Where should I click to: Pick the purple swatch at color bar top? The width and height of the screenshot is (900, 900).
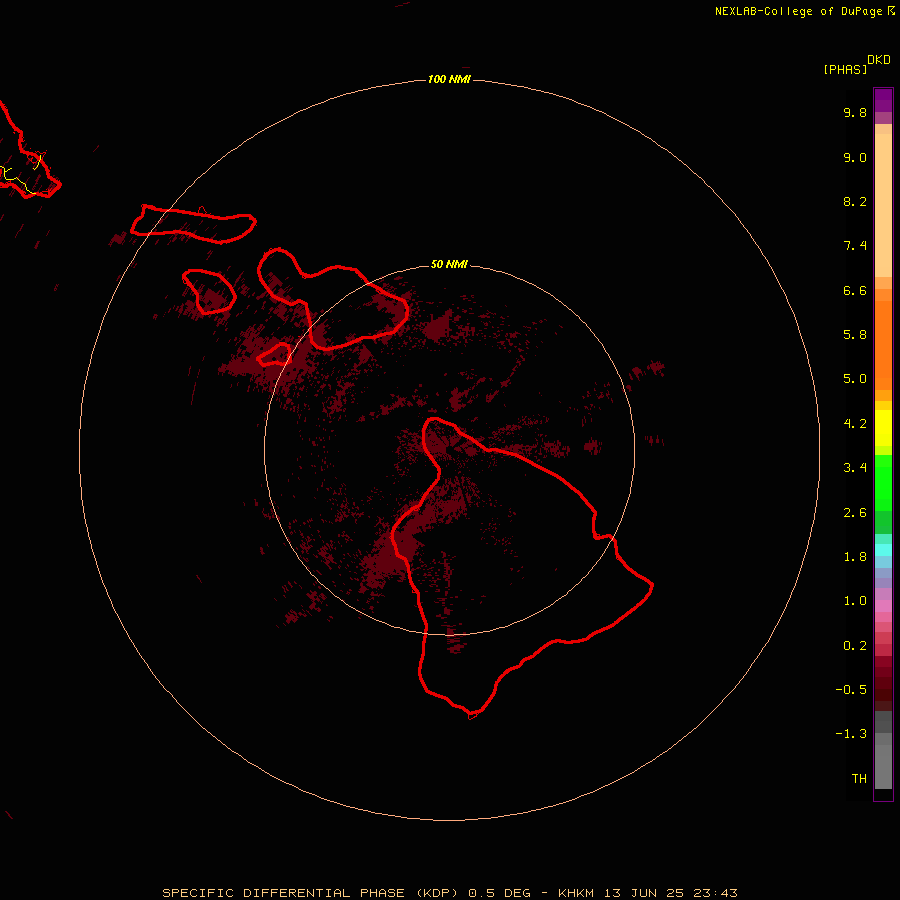883,100
